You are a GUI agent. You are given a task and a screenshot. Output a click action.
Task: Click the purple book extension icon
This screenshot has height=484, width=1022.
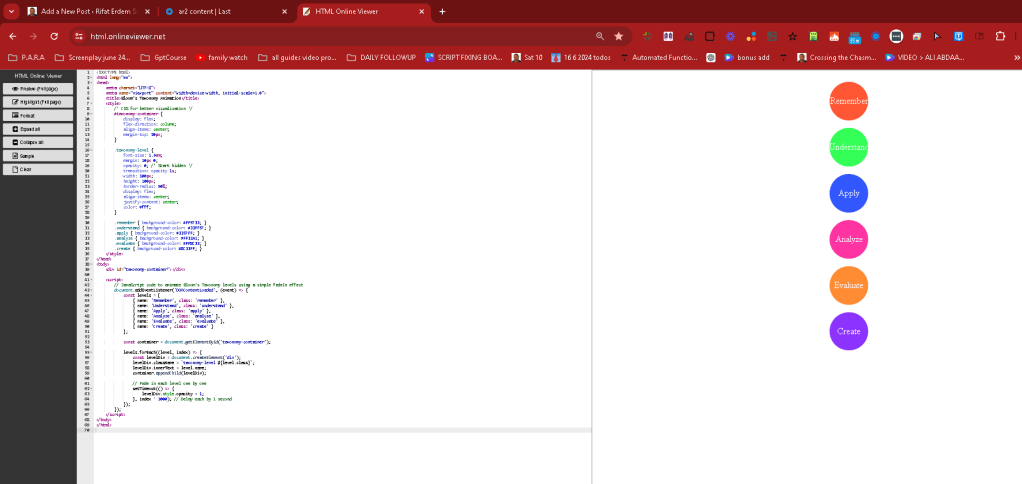pyautogui.click(x=668, y=36)
